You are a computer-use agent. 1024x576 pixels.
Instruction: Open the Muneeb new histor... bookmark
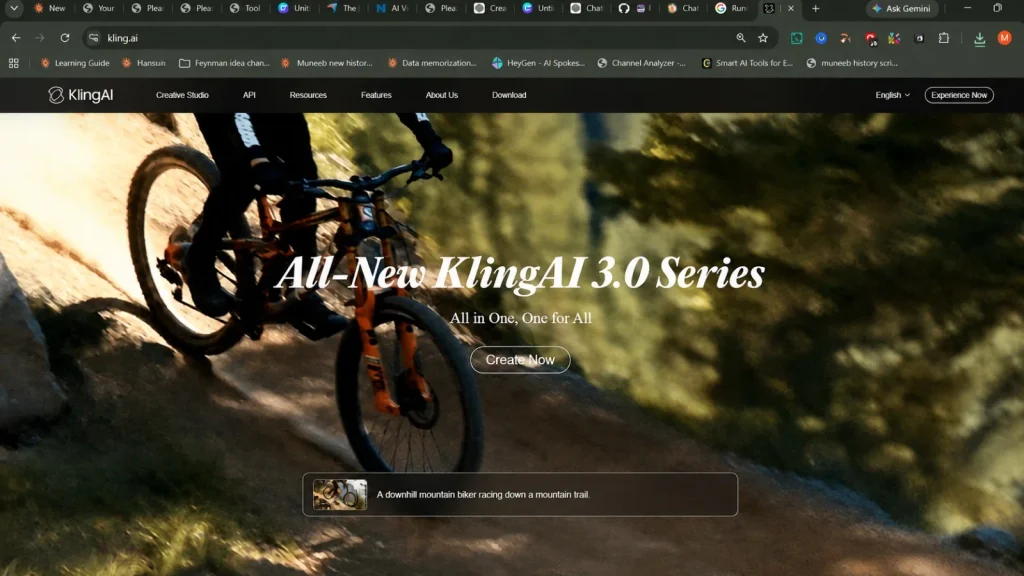(327, 63)
